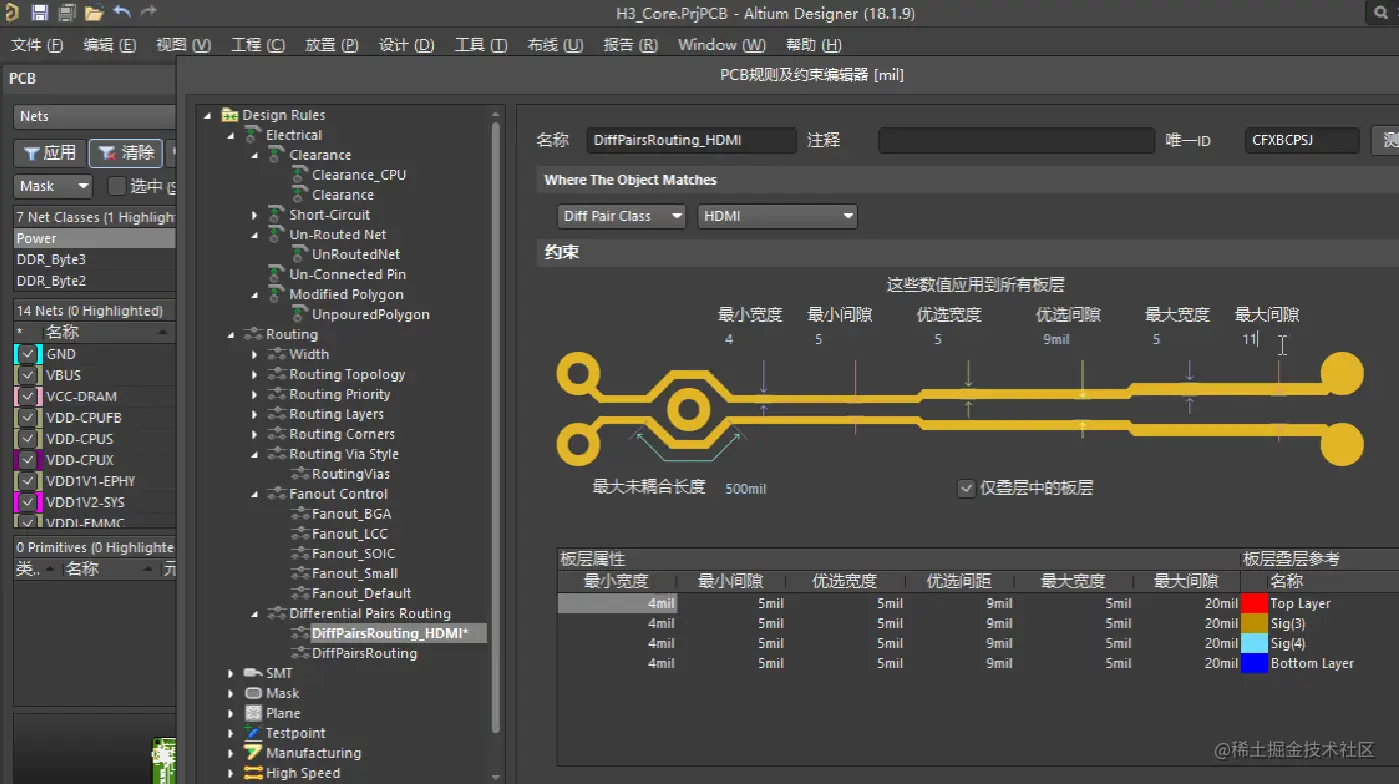Expand the Width rule node
This screenshot has height=784, width=1399.
coord(255,354)
